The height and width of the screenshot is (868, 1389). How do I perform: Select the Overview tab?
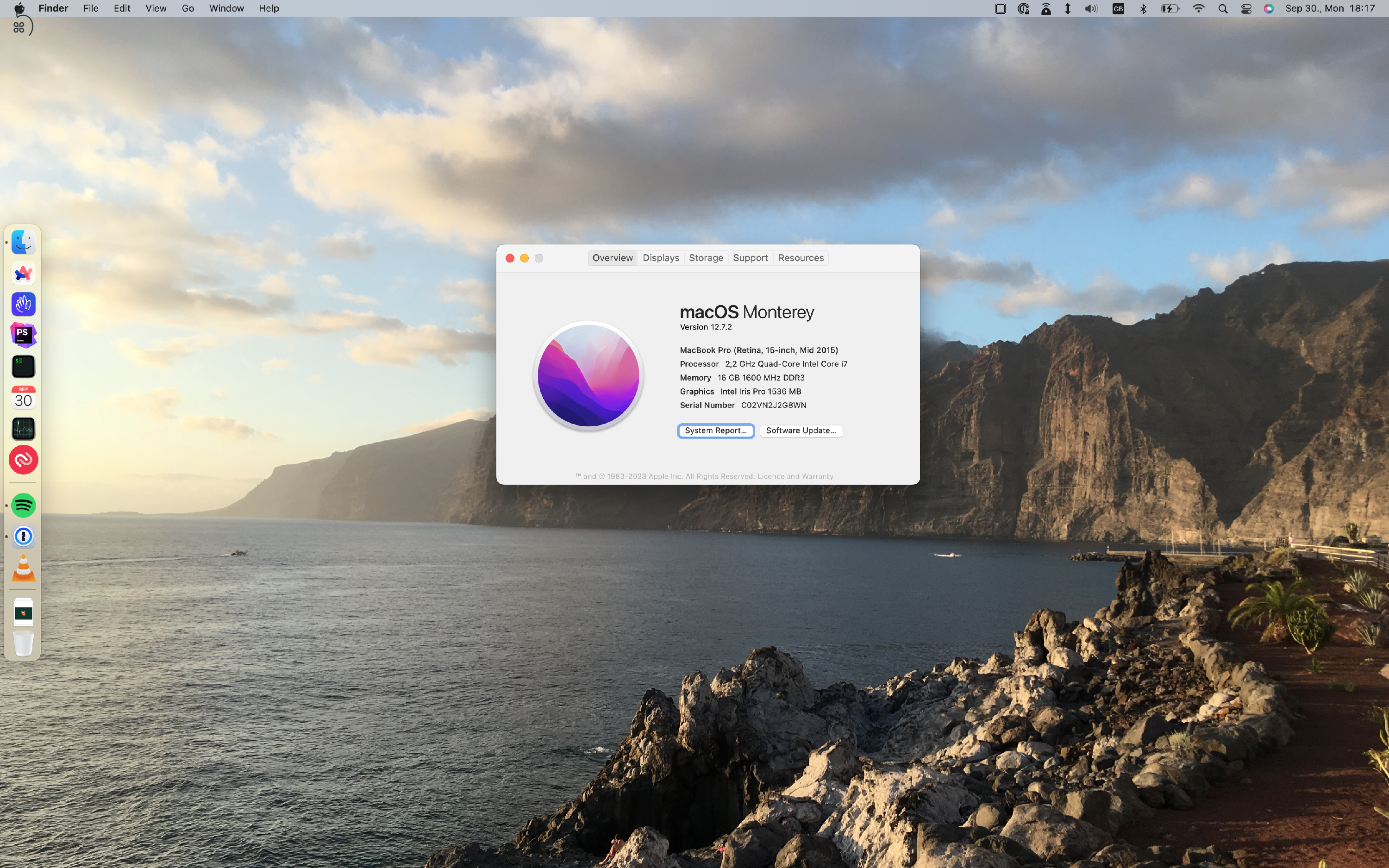pyautogui.click(x=613, y=258)
